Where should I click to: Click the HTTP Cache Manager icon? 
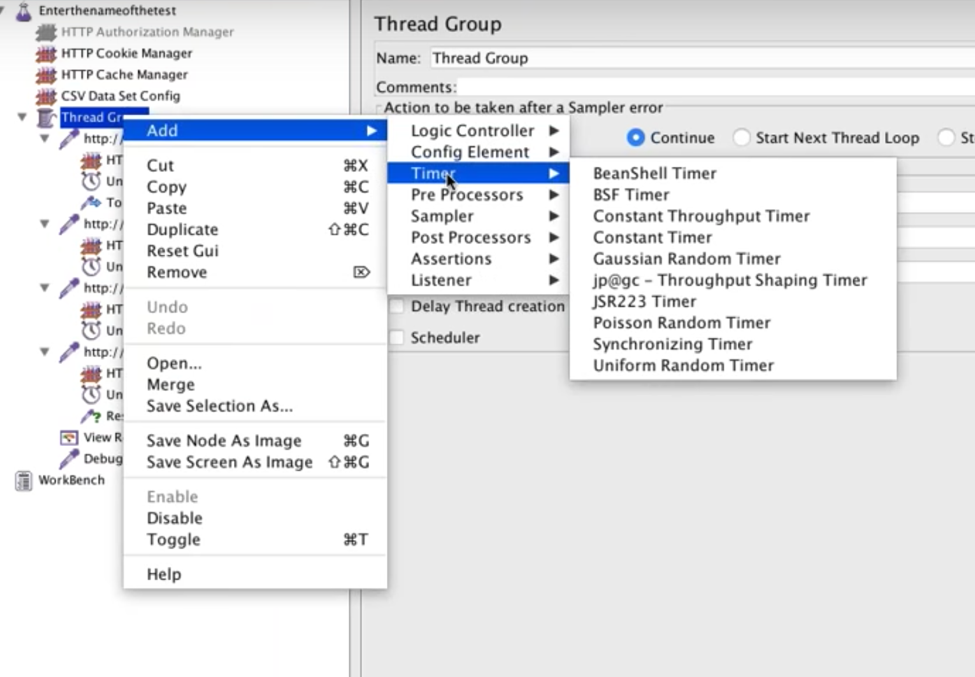pos(46,75)
